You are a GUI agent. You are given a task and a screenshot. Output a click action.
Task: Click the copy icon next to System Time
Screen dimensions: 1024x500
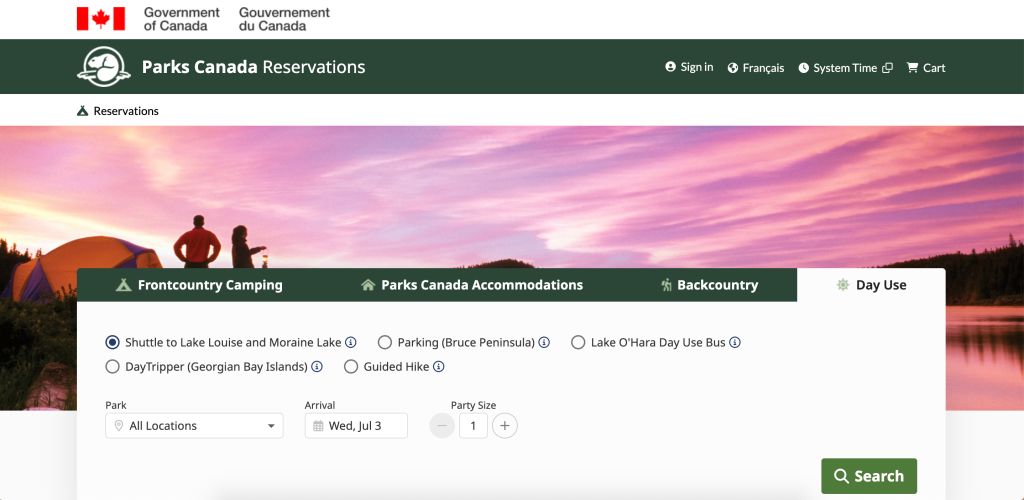click(x=887, y=68)
